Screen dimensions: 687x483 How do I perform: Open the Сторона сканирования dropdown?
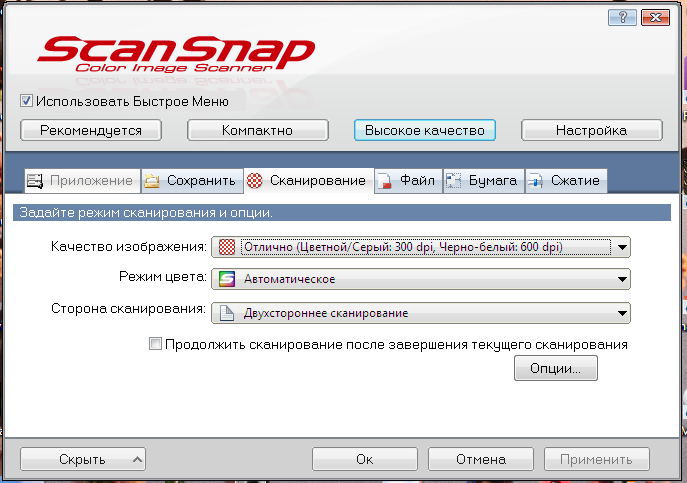[x=421, y=313]
